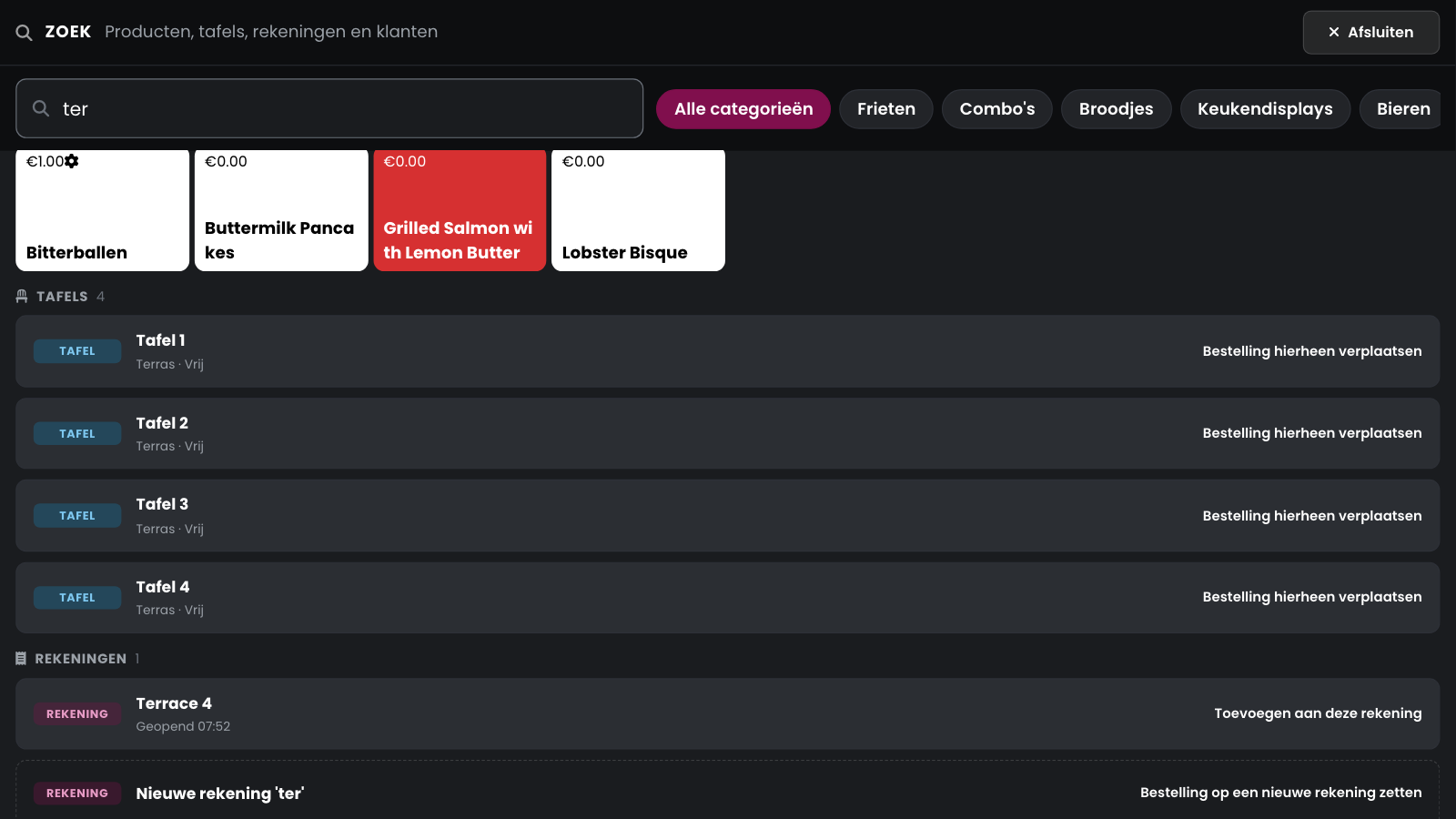Image resolution: width=1456 pixels, height=819 pixels.
Task: Open the Terrace 4 bill row
Action: pyautogui.click(x=728, y=713)
